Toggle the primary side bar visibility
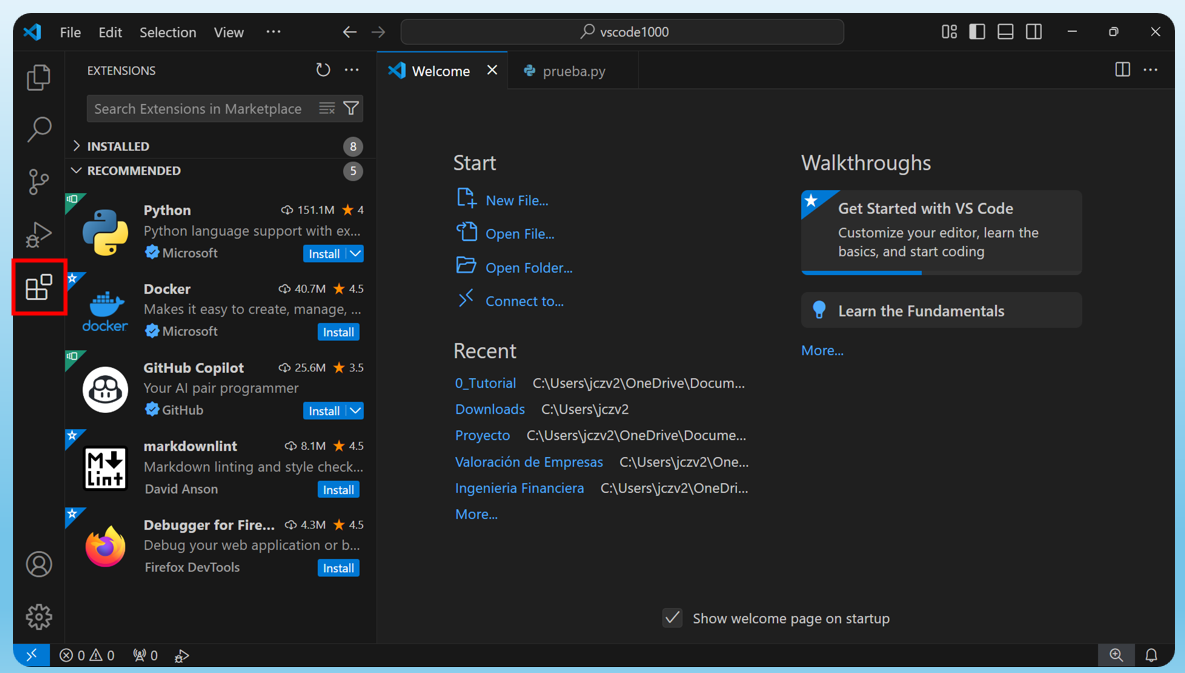Viewport: 1185px width, 673px height. tap(977, 32)
